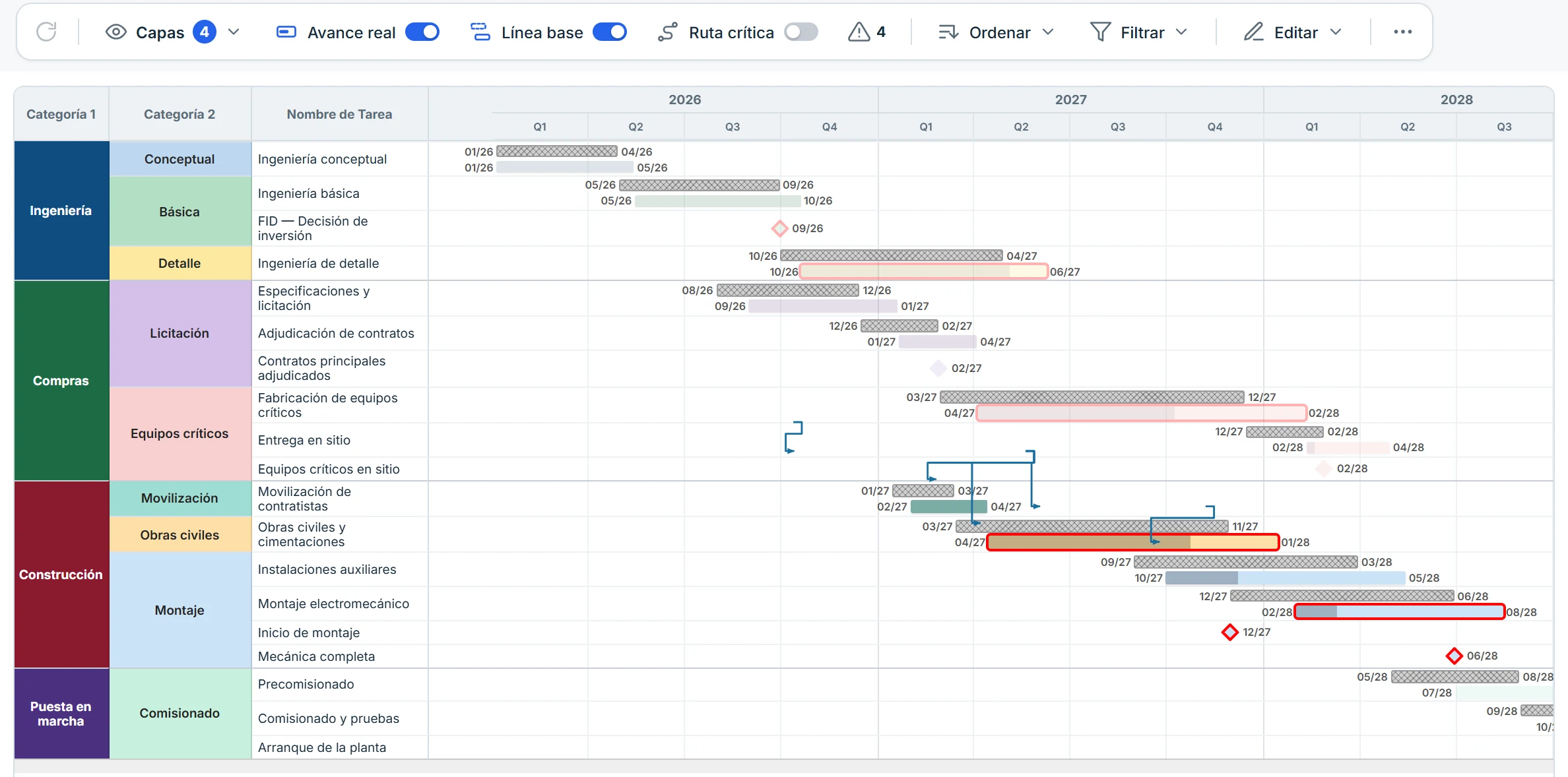Click the Ordenar sort icon
This screenshot has width=1568, height=777.
(948, 32)
